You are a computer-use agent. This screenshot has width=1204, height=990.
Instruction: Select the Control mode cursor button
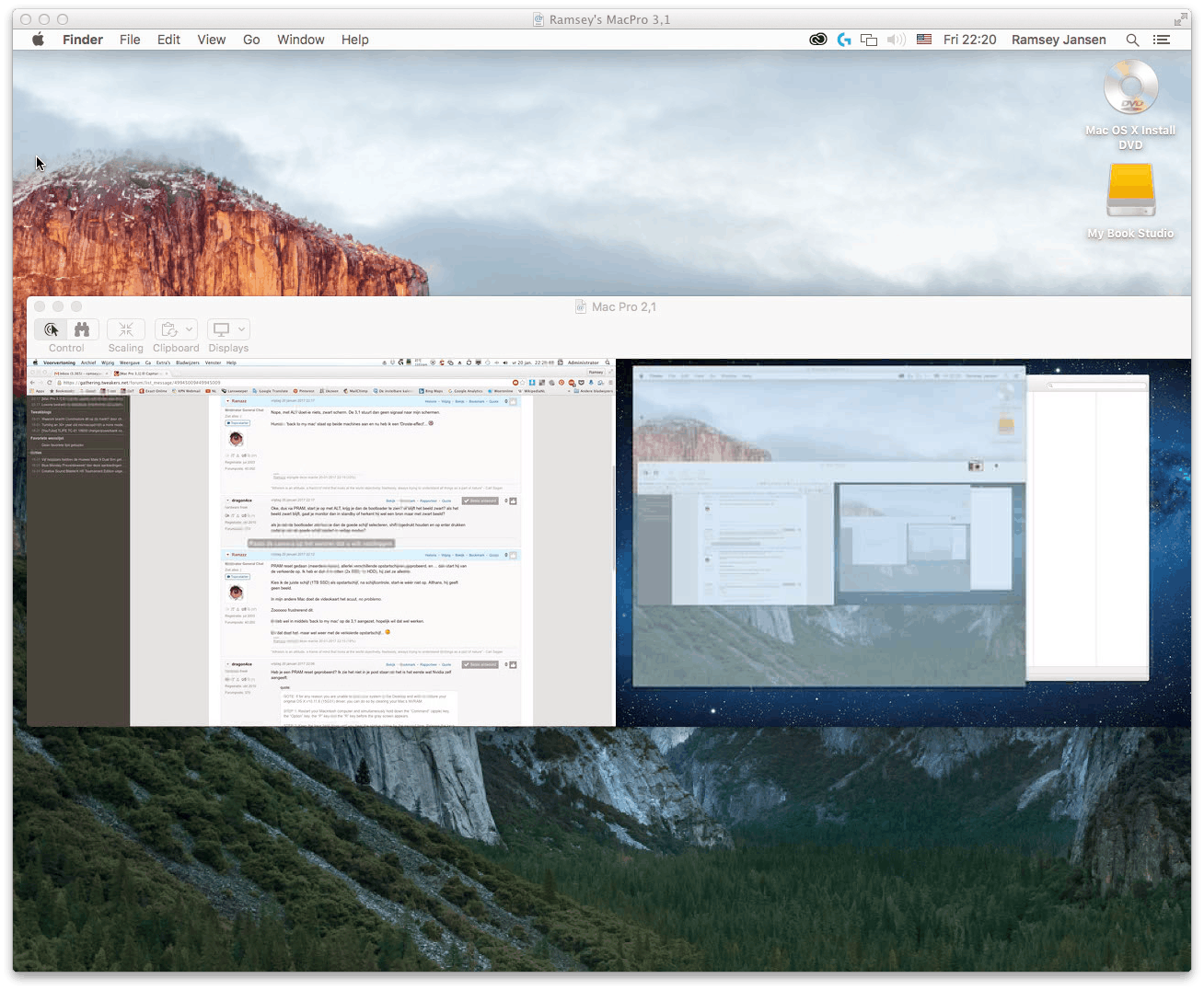click(x=52, y=329)
